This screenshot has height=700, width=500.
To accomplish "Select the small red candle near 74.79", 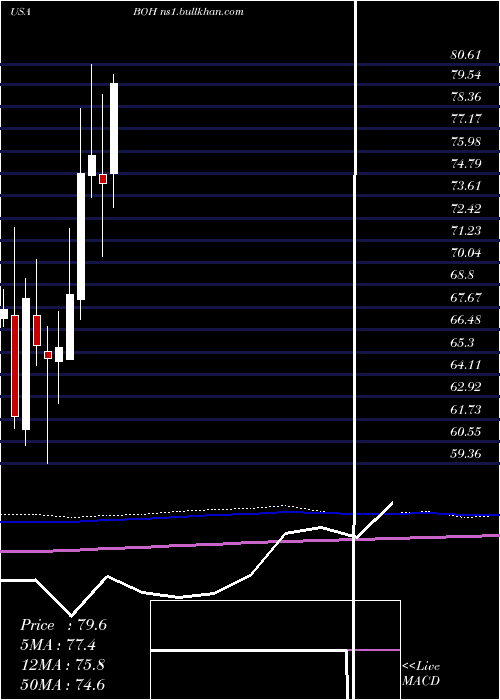I will pyautogui.click(x=103, y=179).
